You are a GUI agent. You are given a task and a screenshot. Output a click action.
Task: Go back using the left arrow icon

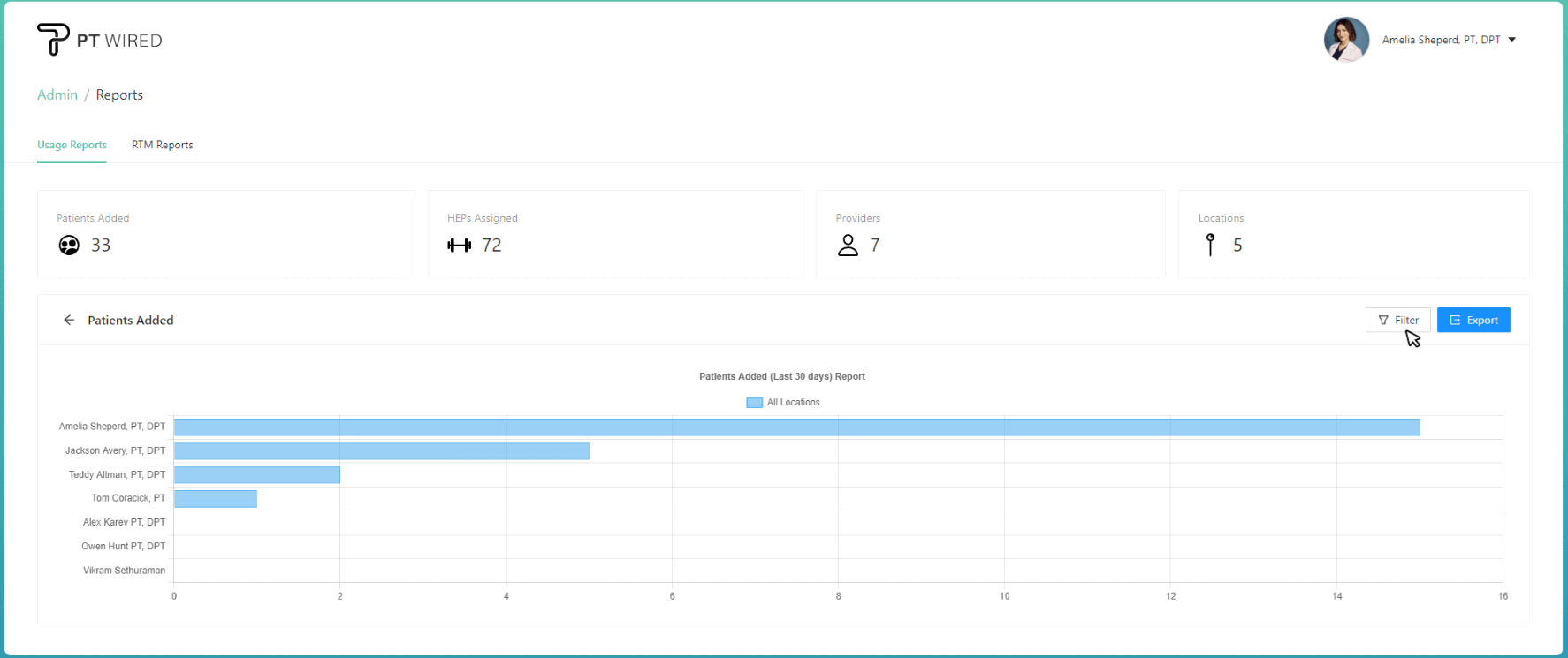click(x=69, y=321)
